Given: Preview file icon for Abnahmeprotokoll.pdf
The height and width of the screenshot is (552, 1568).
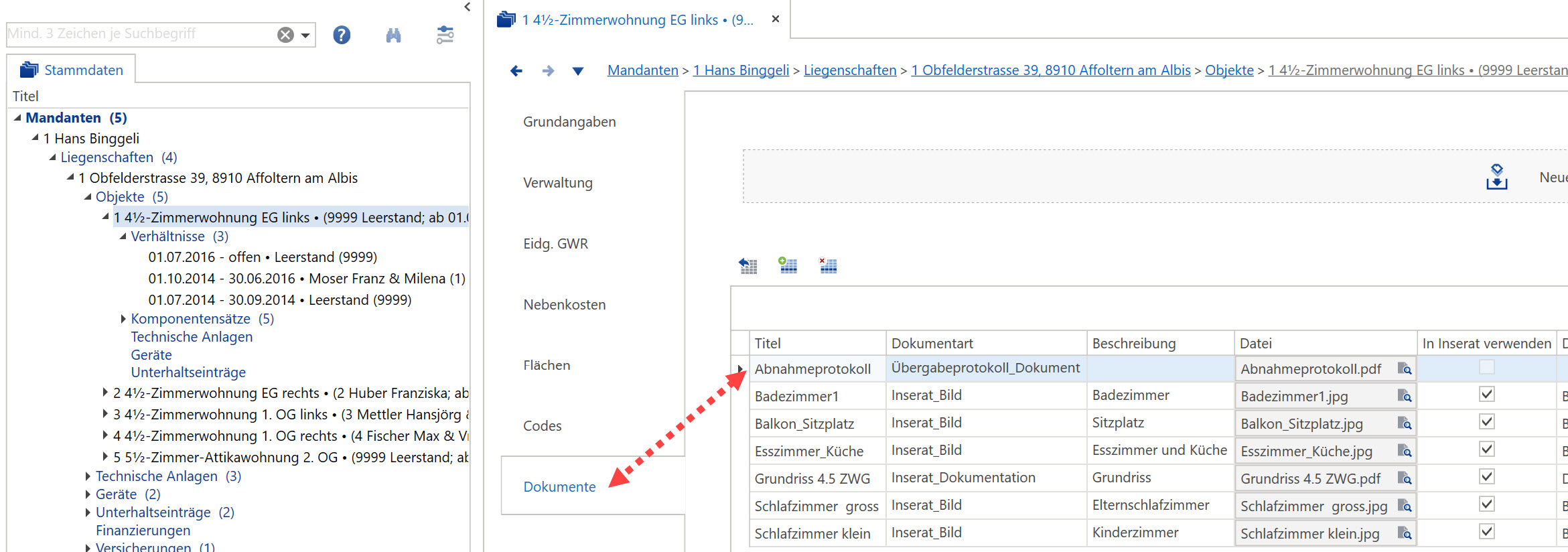Looking at the screenshot, I should (x=1405, y=368).
